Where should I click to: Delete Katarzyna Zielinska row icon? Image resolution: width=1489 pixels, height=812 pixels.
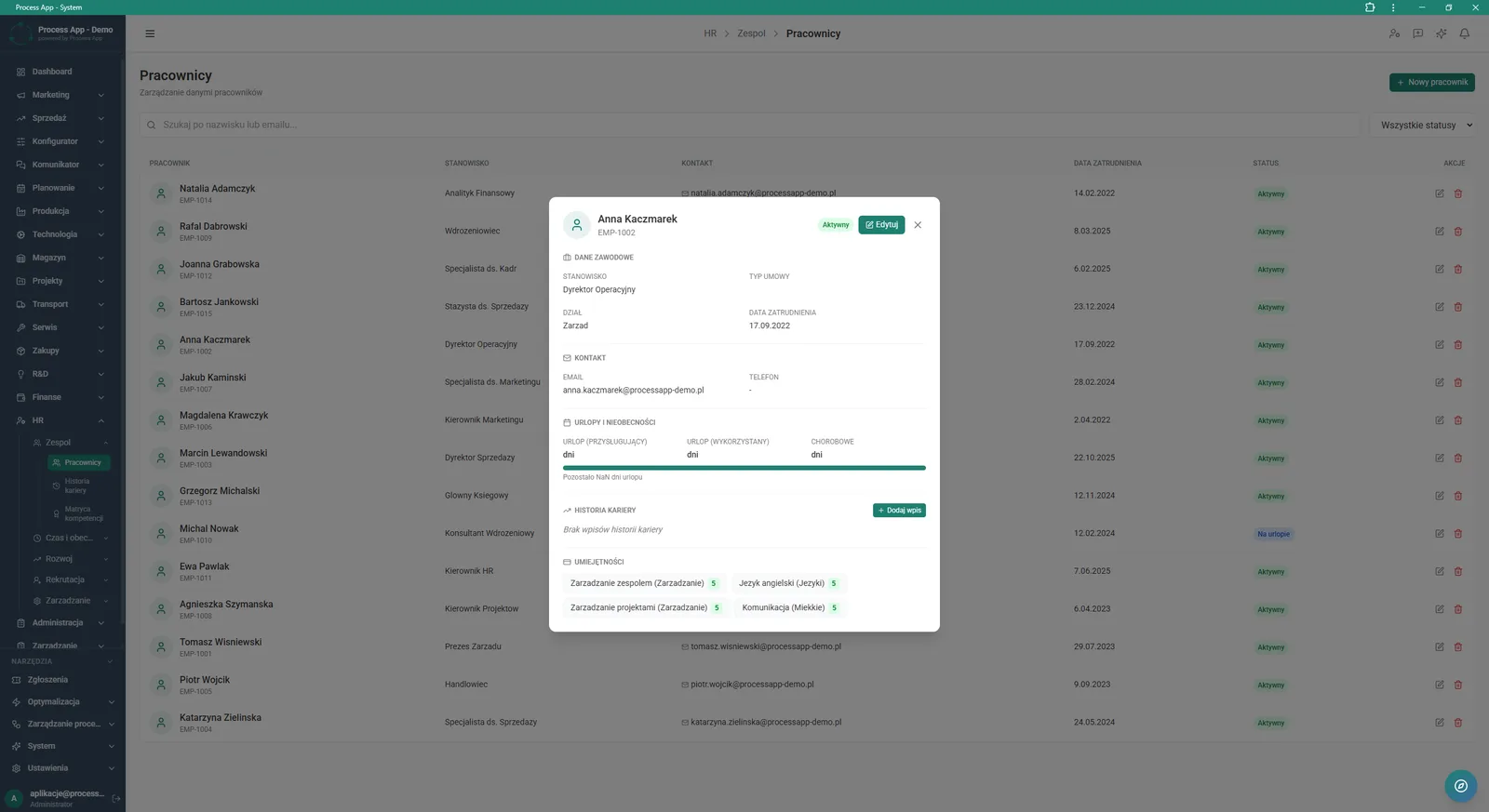[1458, 723]
